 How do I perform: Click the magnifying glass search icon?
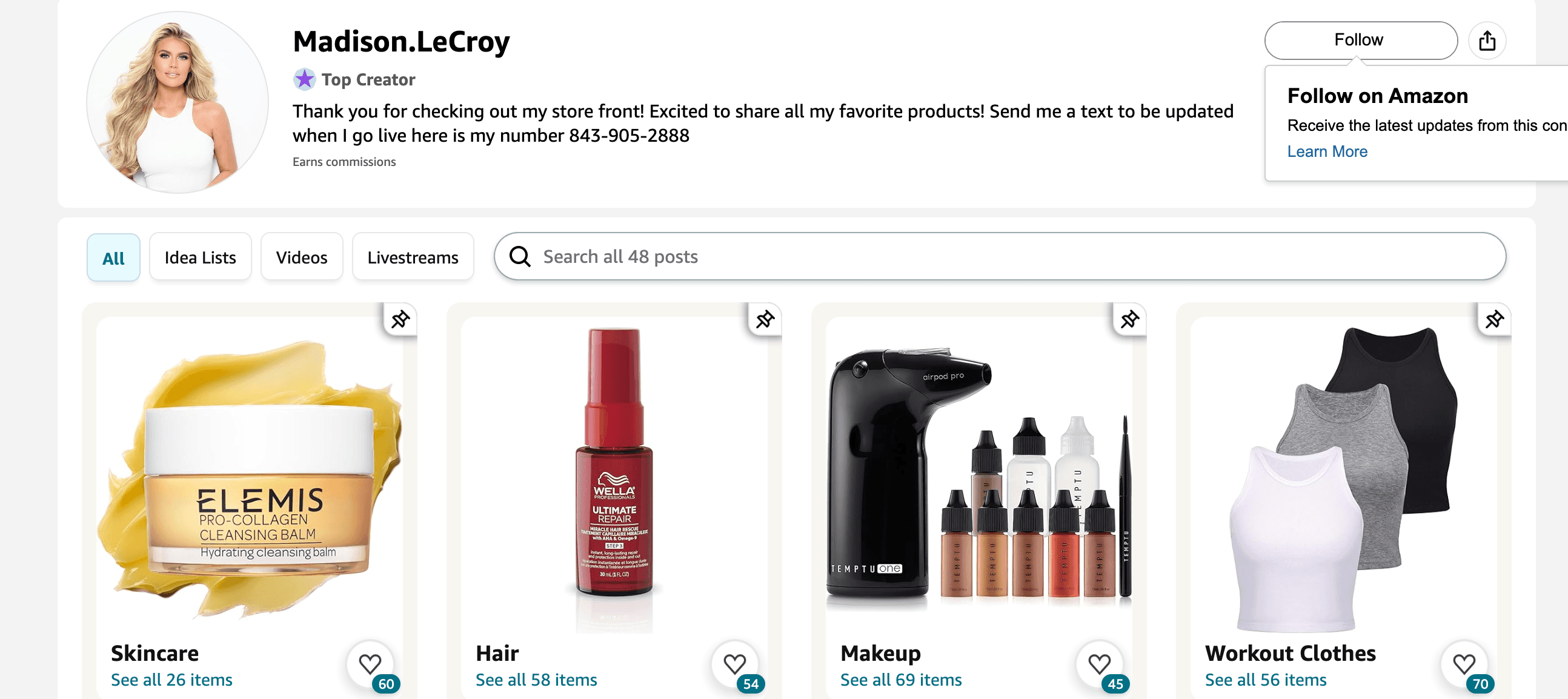tap(519, 256)
